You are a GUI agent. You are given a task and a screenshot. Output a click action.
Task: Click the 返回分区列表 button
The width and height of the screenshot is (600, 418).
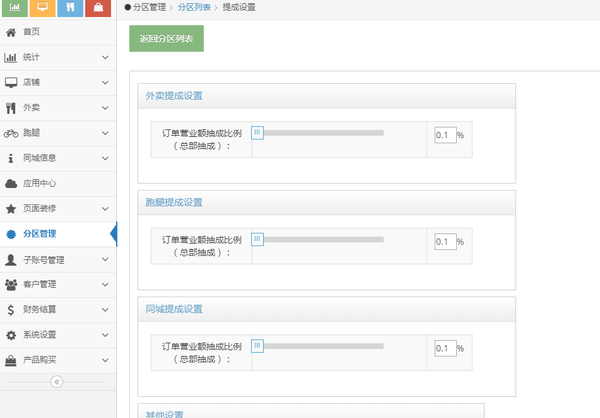(167, 40)
